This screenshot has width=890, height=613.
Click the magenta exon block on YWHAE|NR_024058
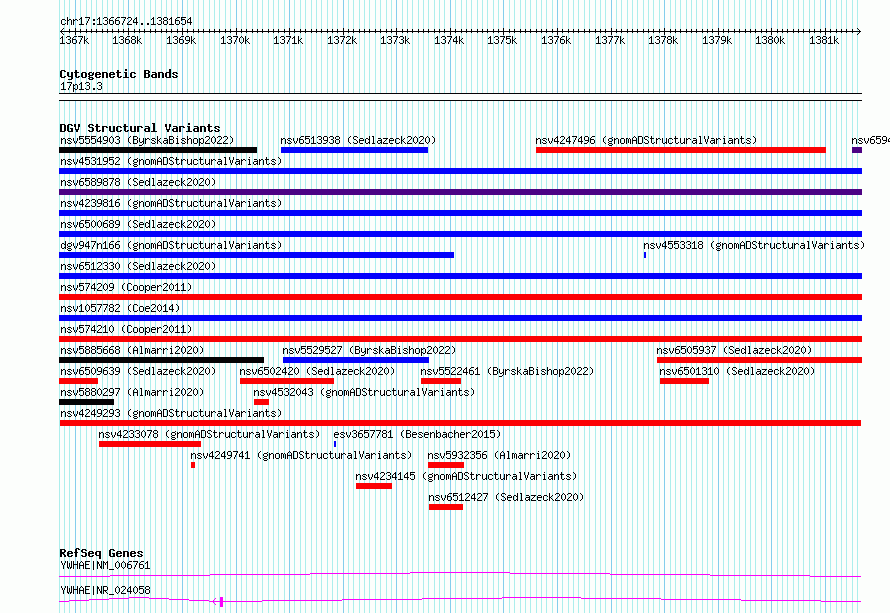click(x=221, y=602)
